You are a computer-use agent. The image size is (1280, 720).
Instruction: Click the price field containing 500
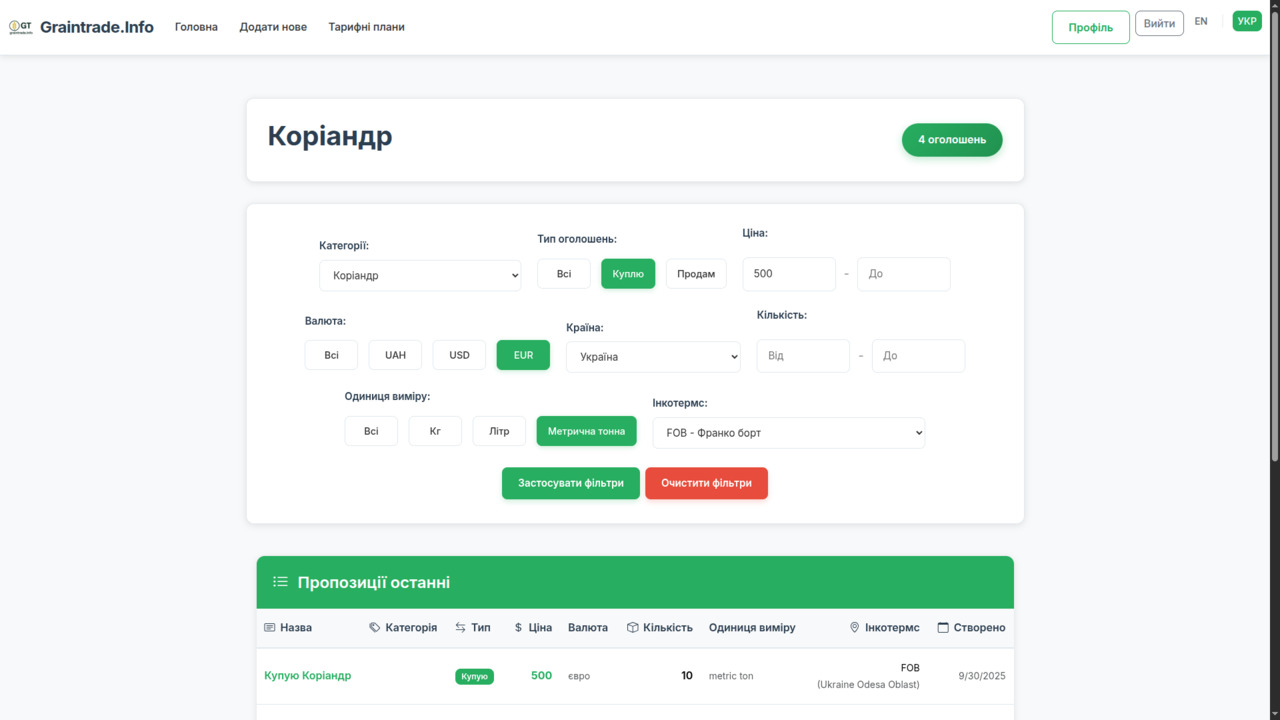point(788,273)
